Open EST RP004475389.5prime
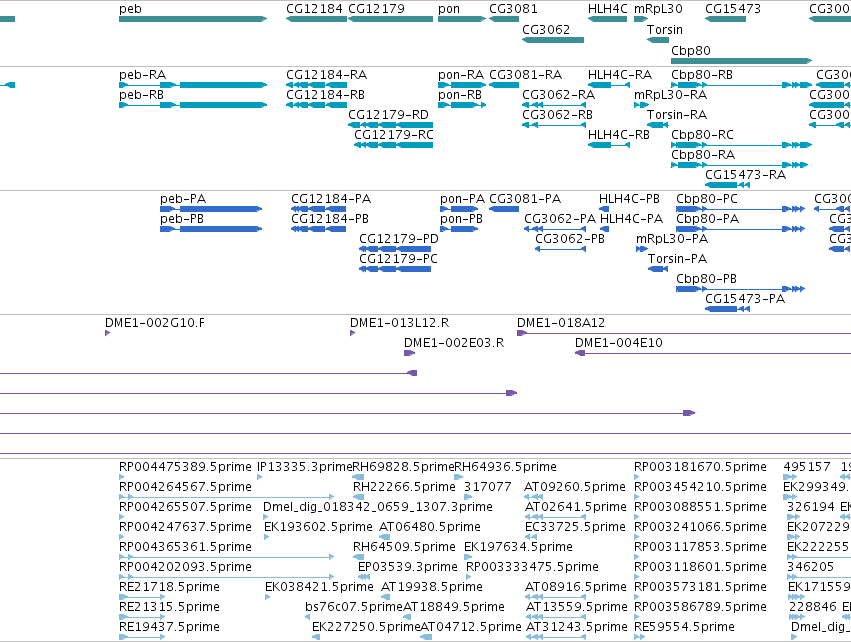This screenshot has width=851, height=642. pyautogui.click(x=185, y=467)
